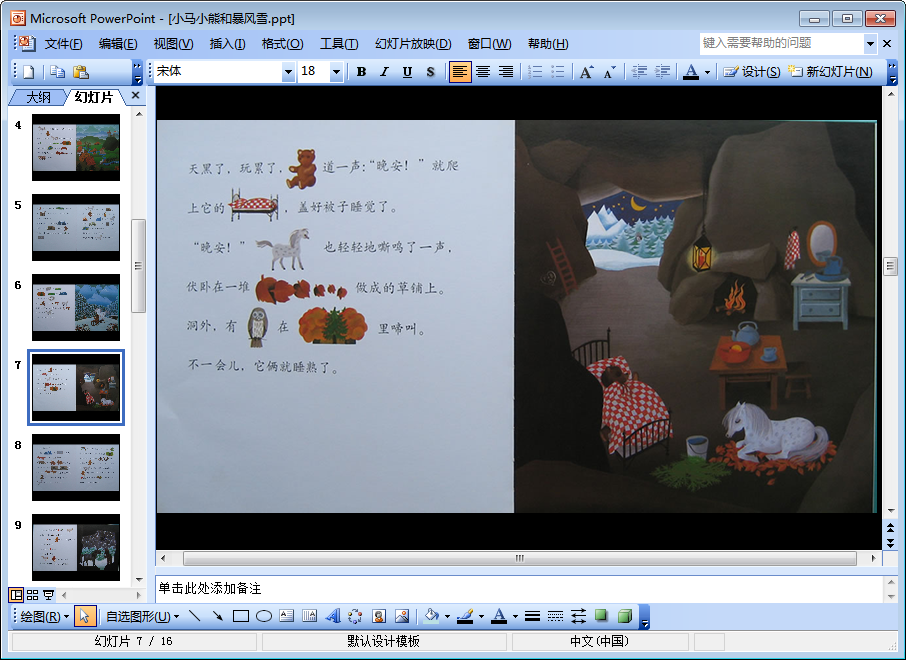
Task: Select slide 9 thumbnail
Action: point(76,547)
